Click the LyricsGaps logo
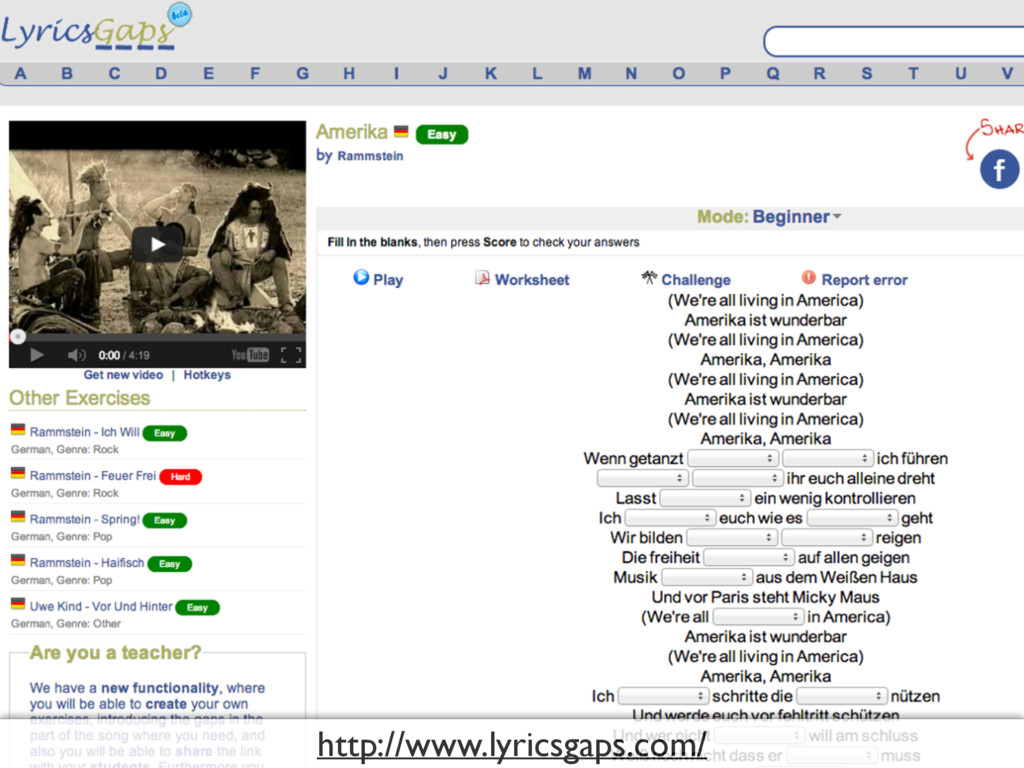This screenshot has width=1024, height=768. 96,27
